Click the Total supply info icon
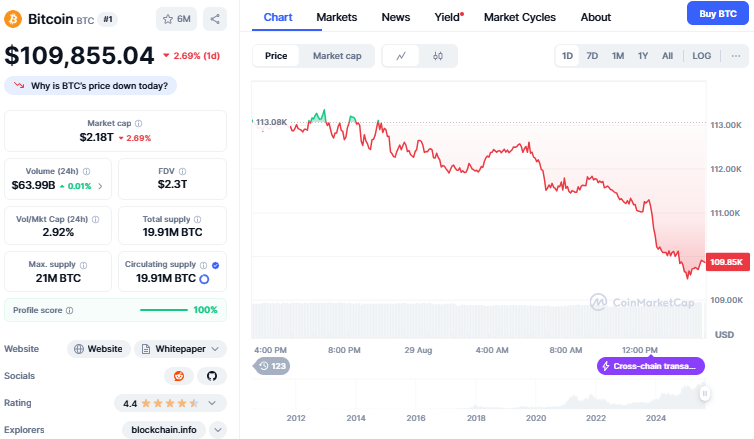The width and height of the screenshot is (754, 439). (x=198, y=219)
